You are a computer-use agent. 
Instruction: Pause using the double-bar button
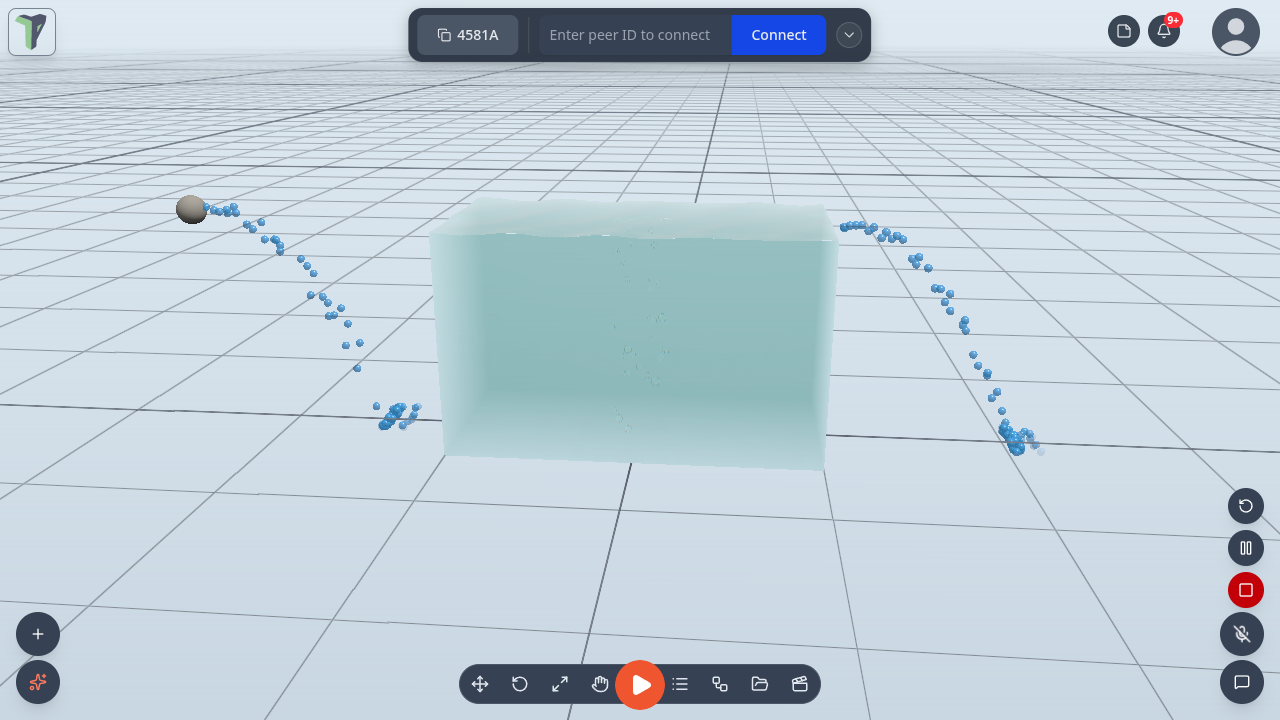tap(1246, 548)
